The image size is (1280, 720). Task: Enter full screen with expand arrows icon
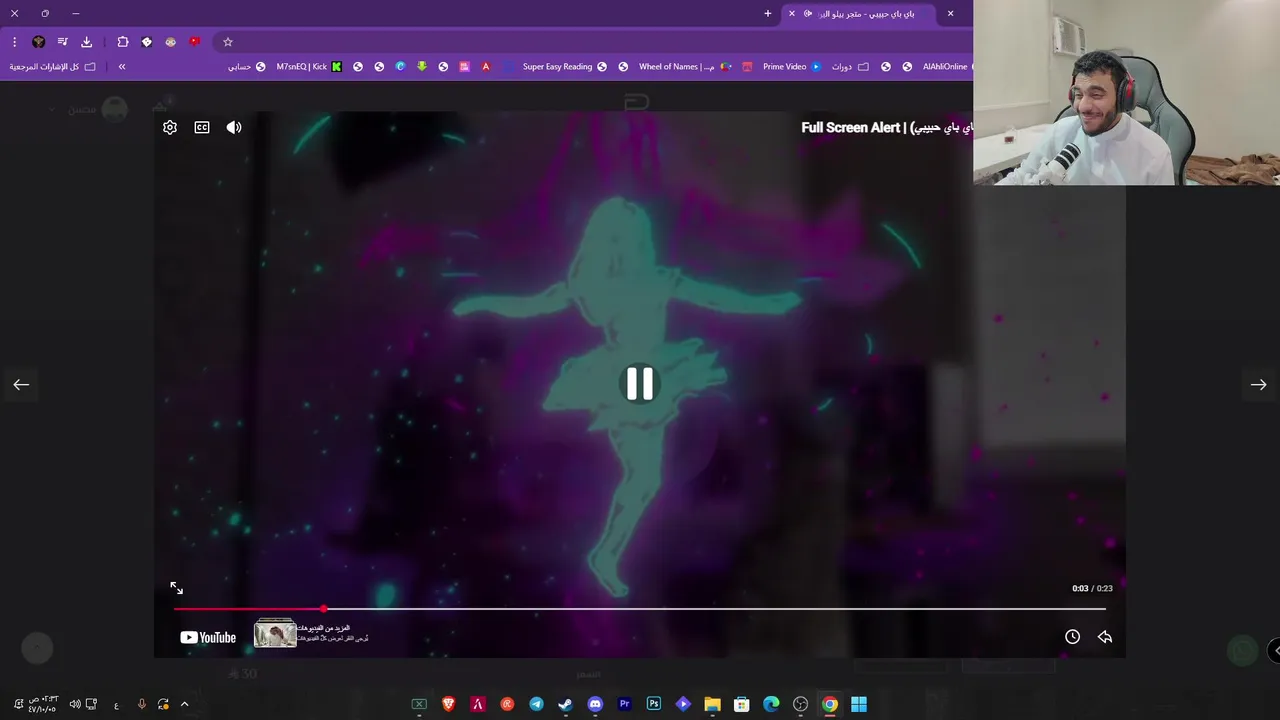(177, 588)
